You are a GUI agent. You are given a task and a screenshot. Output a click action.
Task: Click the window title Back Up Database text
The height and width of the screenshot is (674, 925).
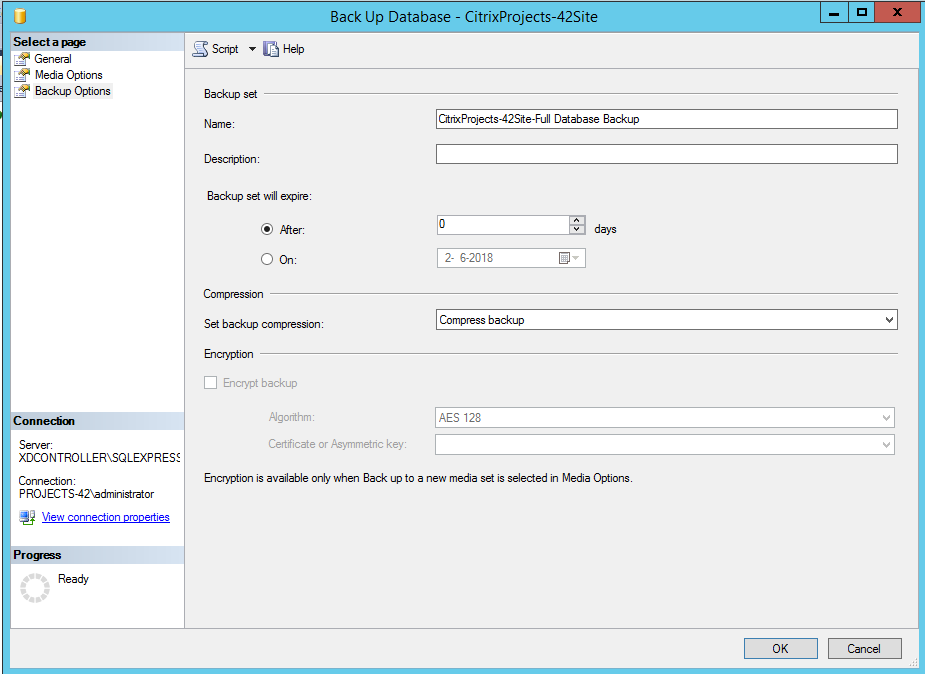pos(464,17)
